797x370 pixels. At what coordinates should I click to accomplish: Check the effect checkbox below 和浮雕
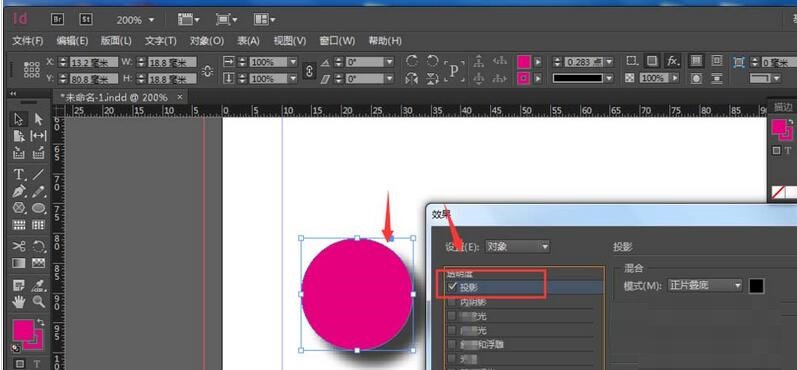[x=452, y=359]
